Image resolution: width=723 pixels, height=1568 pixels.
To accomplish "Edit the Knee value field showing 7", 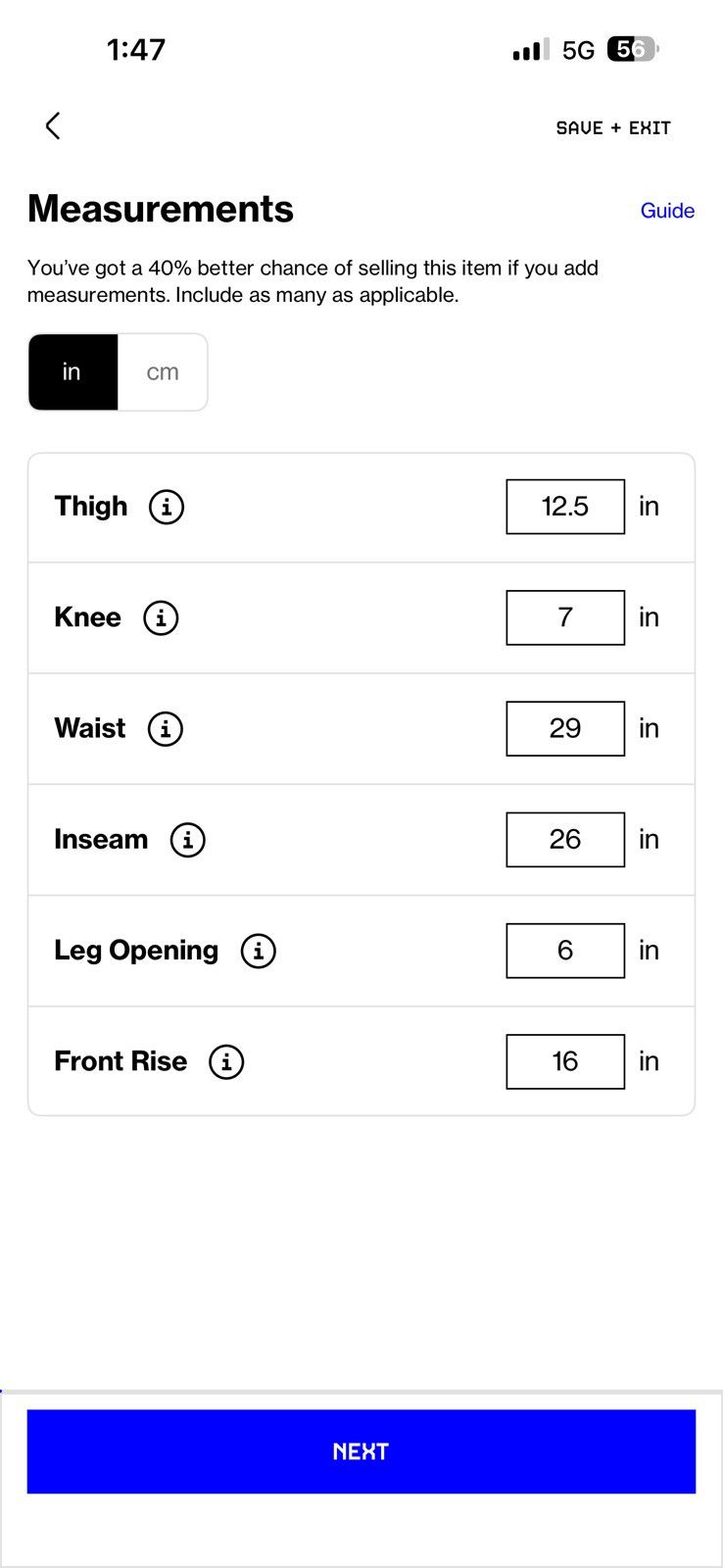I will click(x=565, y=617).
